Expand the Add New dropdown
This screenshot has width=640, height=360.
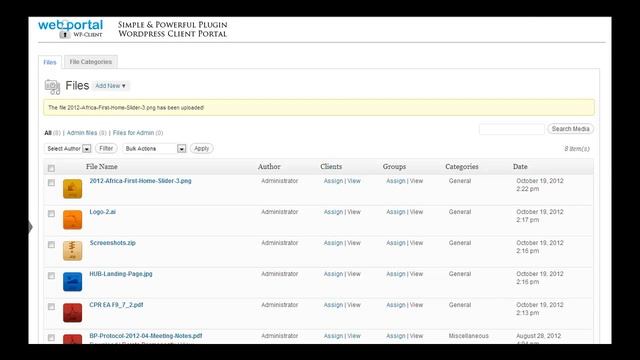click(x=110, y=86)
